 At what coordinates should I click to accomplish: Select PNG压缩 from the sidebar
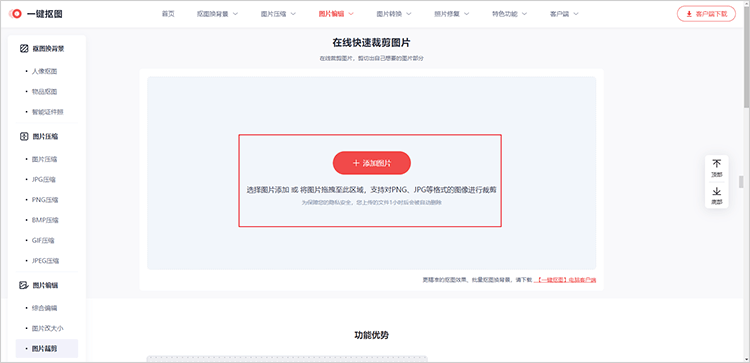(x=44, y=200)
